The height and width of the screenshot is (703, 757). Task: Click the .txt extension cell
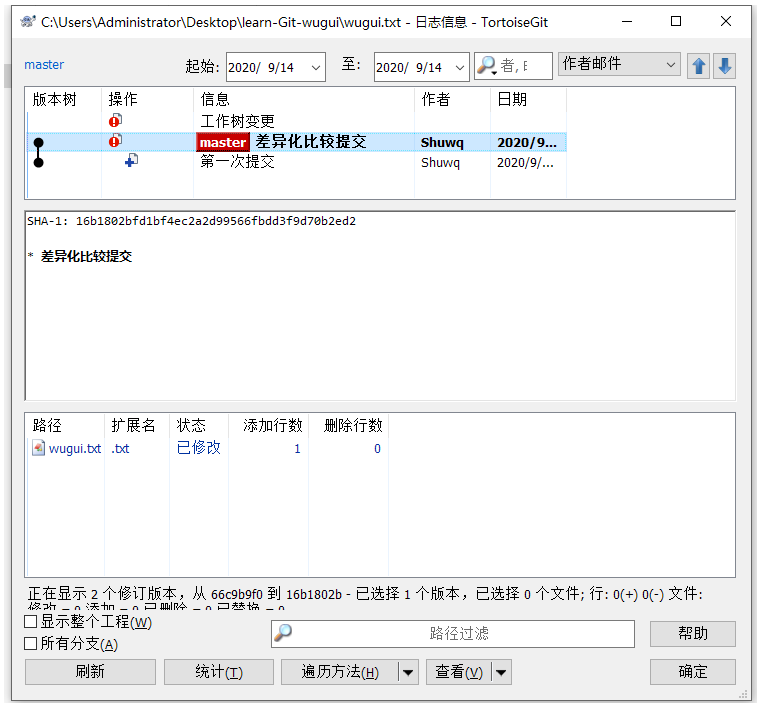pos(120,449)
